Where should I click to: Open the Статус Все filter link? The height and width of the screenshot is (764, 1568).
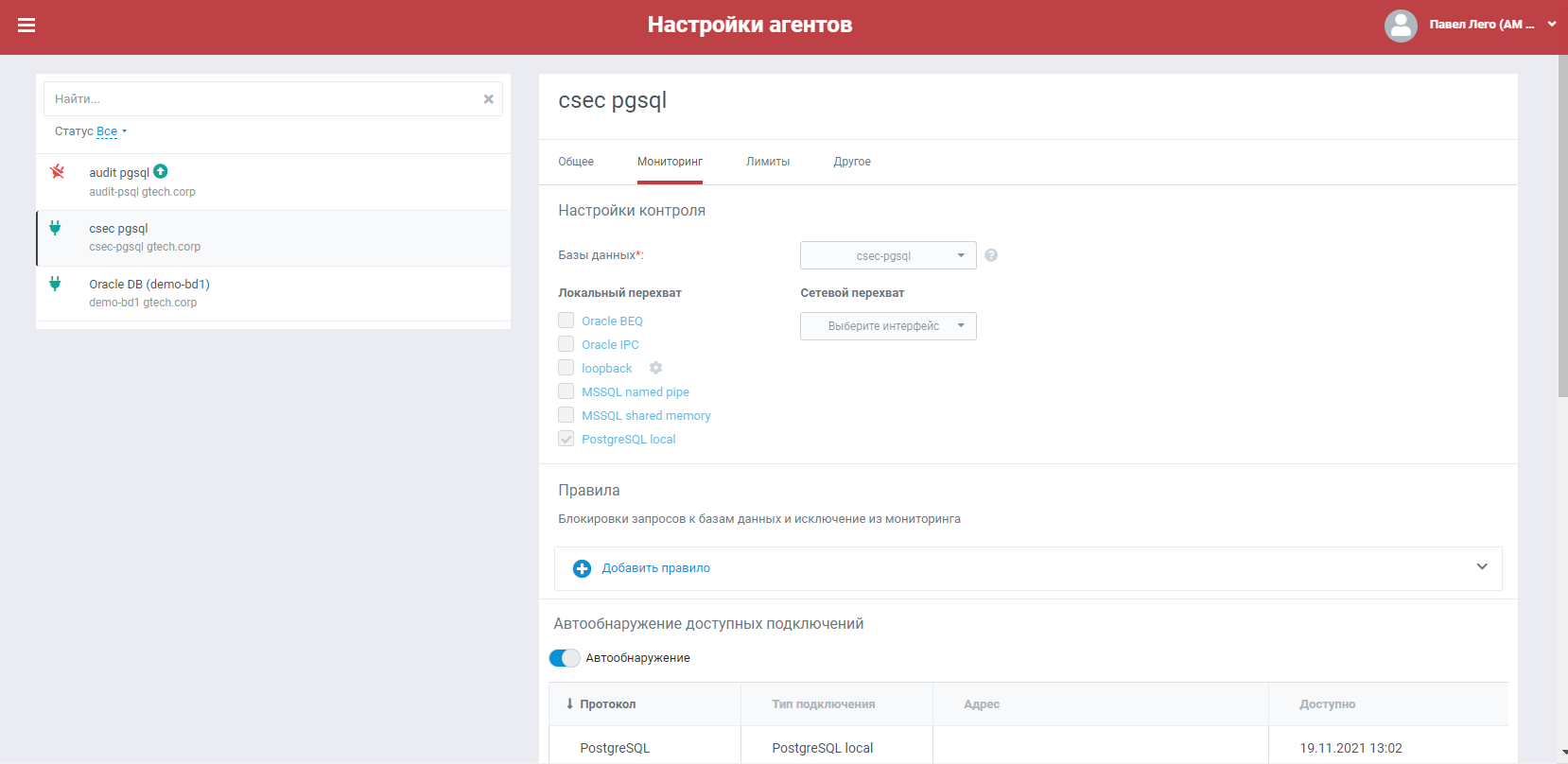107,131
